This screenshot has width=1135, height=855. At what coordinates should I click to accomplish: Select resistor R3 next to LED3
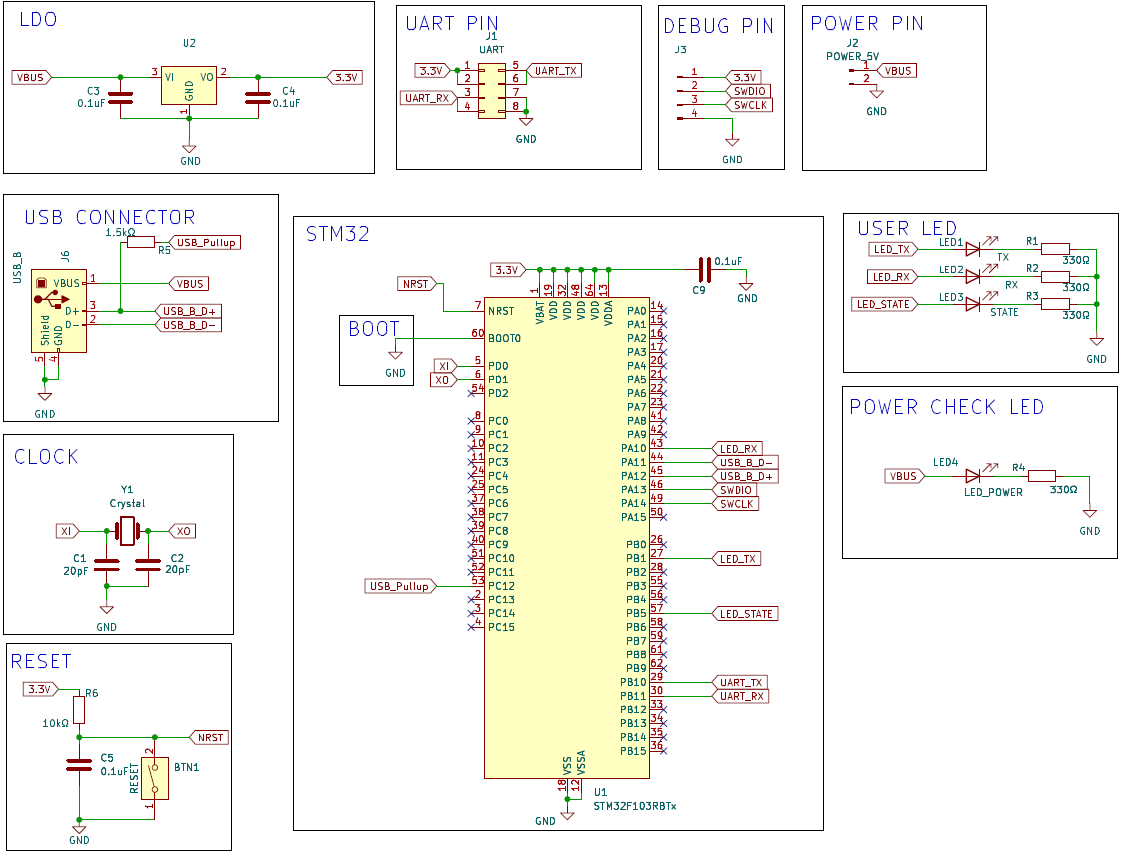pos(1055,304)
